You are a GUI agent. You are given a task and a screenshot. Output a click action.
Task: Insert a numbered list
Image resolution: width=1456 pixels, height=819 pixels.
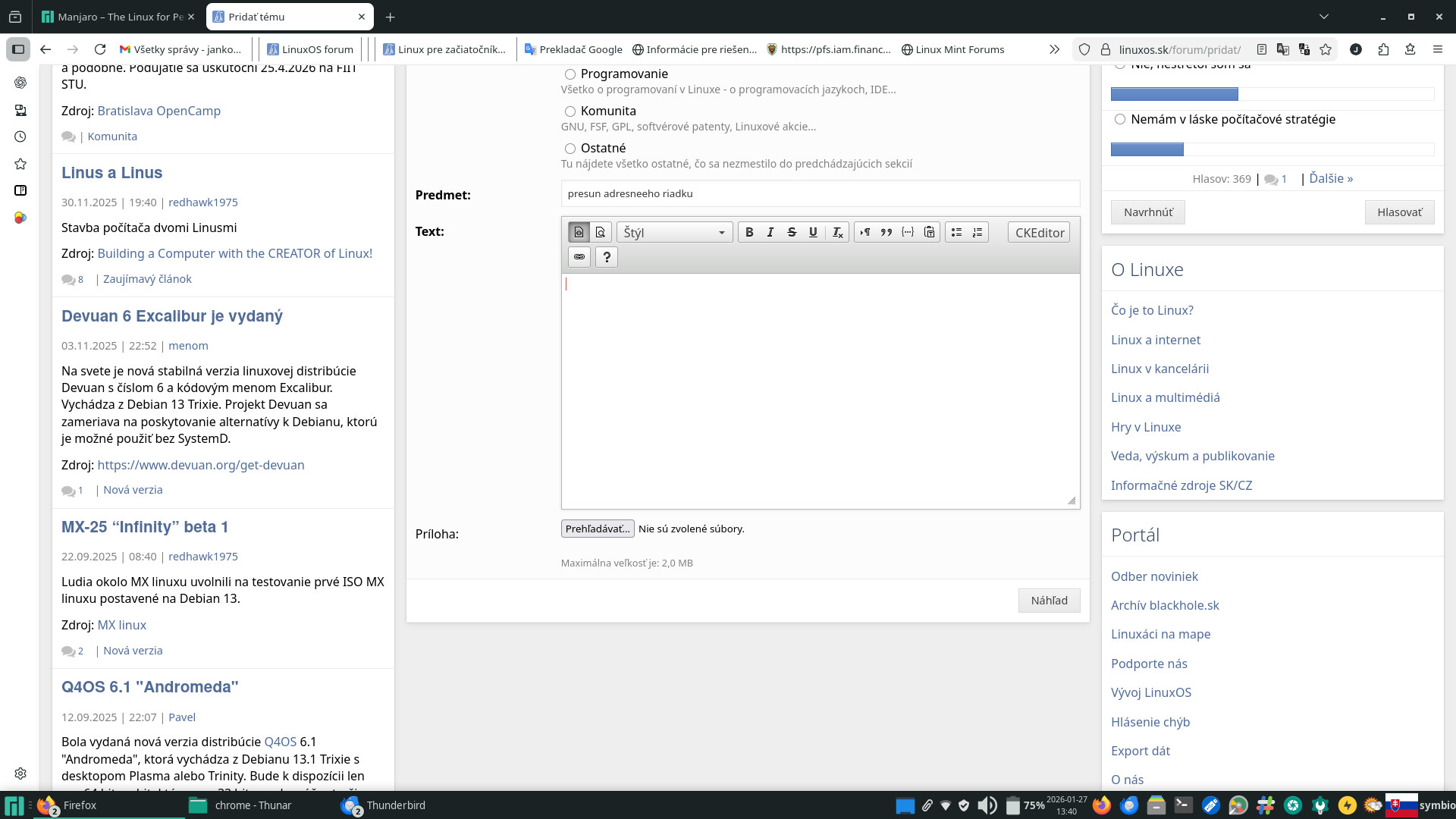[977, 233]
